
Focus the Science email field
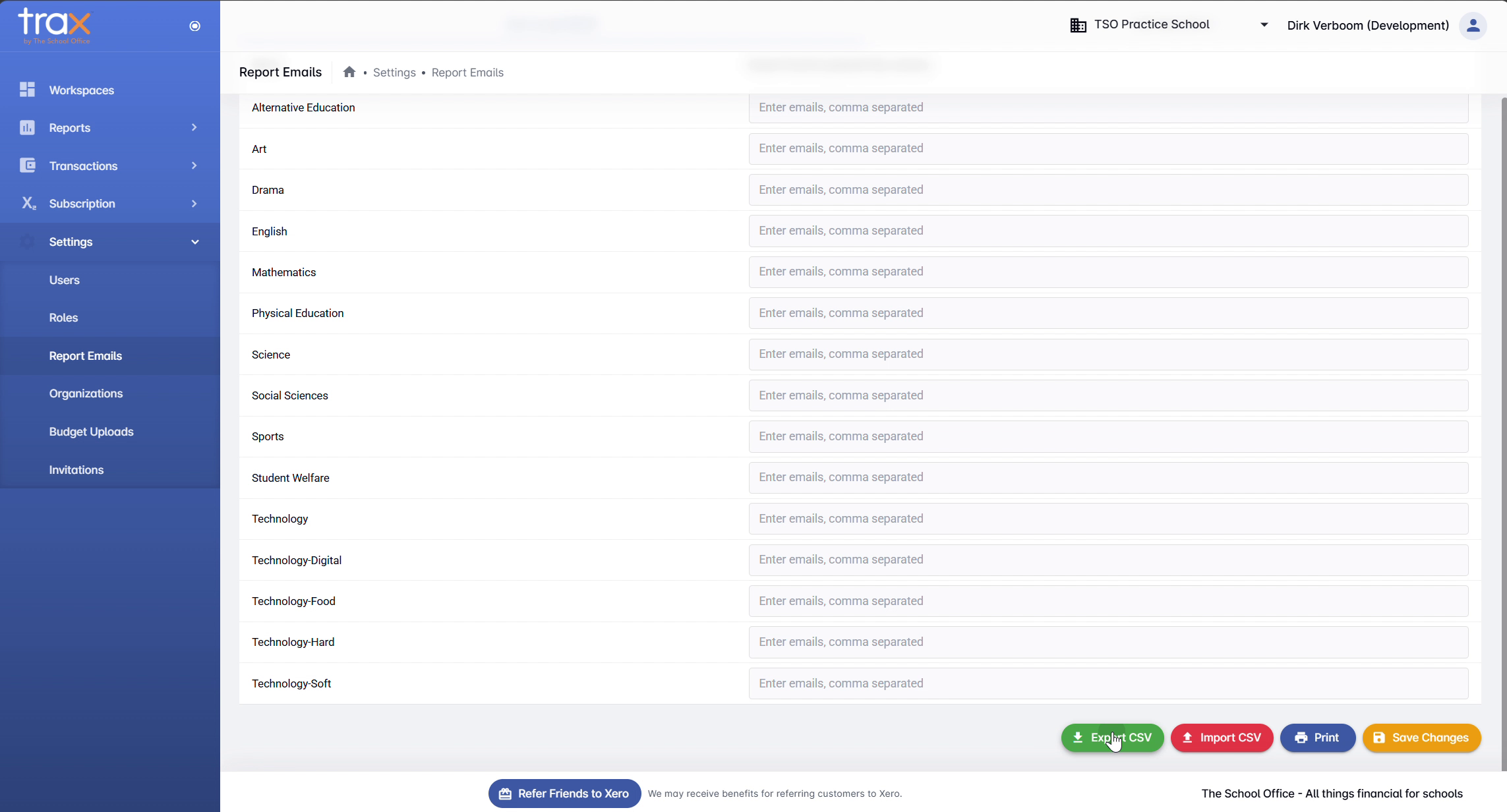[1108, 354]
